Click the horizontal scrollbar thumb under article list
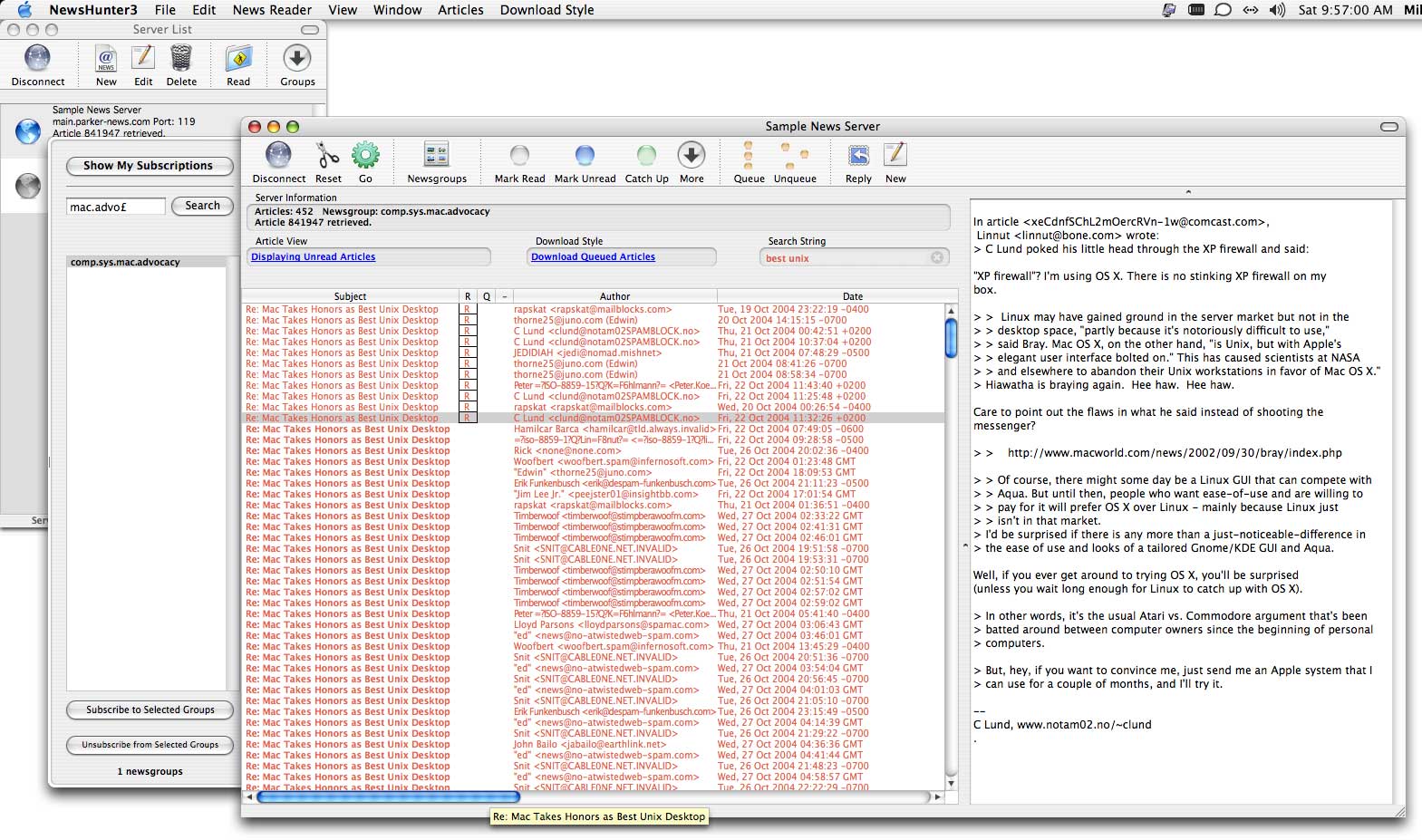1422x840 pixels. [388, 797]
